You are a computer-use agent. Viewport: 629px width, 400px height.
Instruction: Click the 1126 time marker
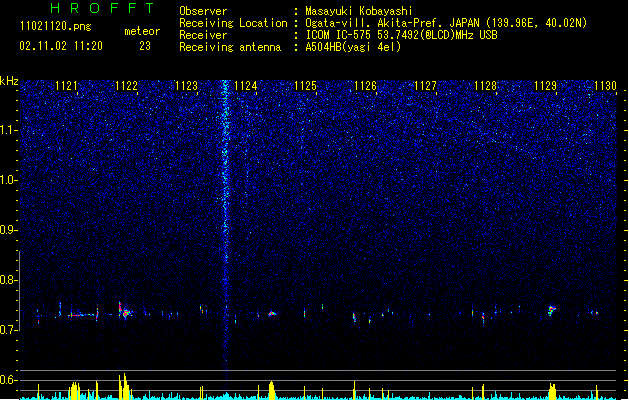pos(365,86)
